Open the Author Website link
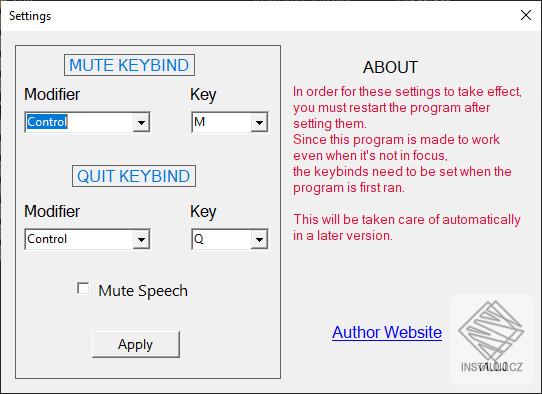542x394 pixels. tap(387, 332)
